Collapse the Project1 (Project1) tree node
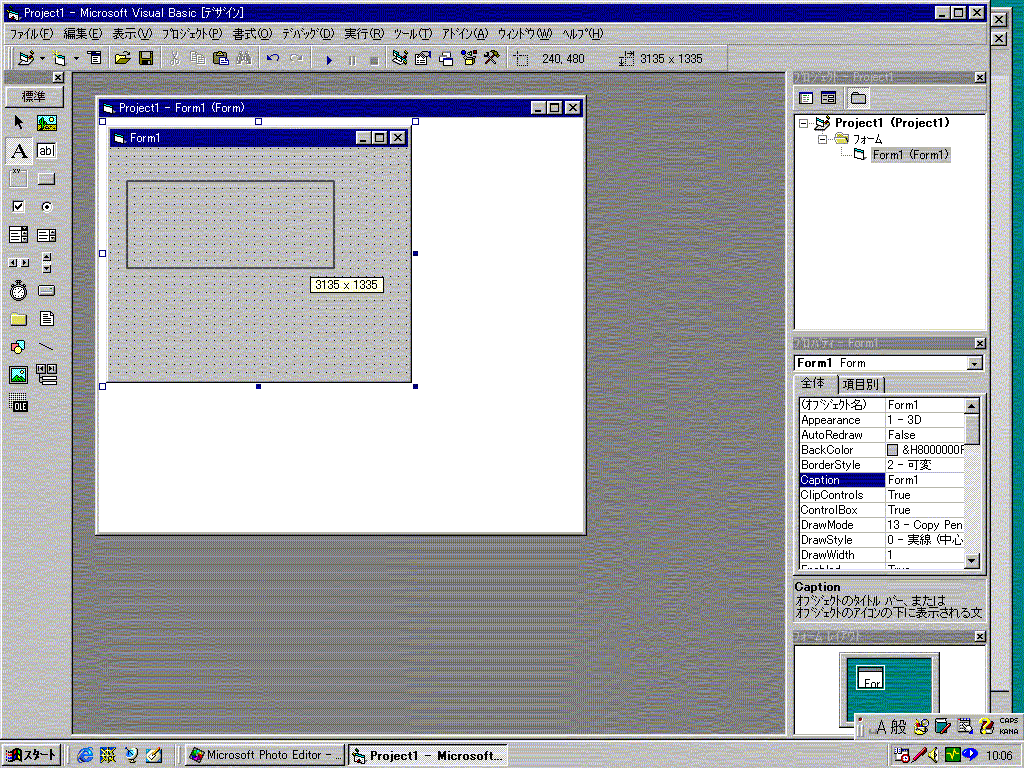 click(804, 123)
